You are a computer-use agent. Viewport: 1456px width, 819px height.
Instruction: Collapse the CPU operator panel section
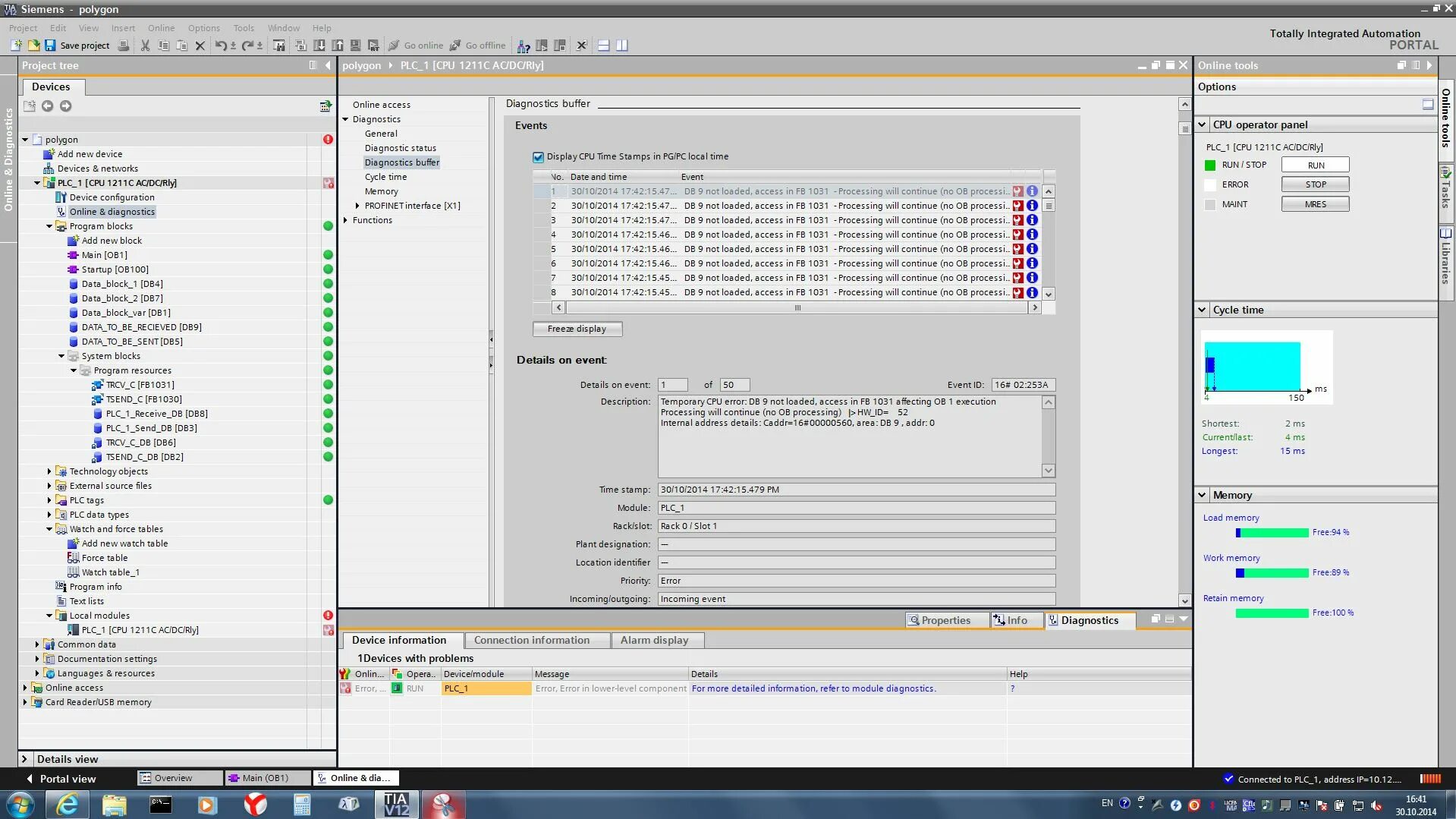1203,124
